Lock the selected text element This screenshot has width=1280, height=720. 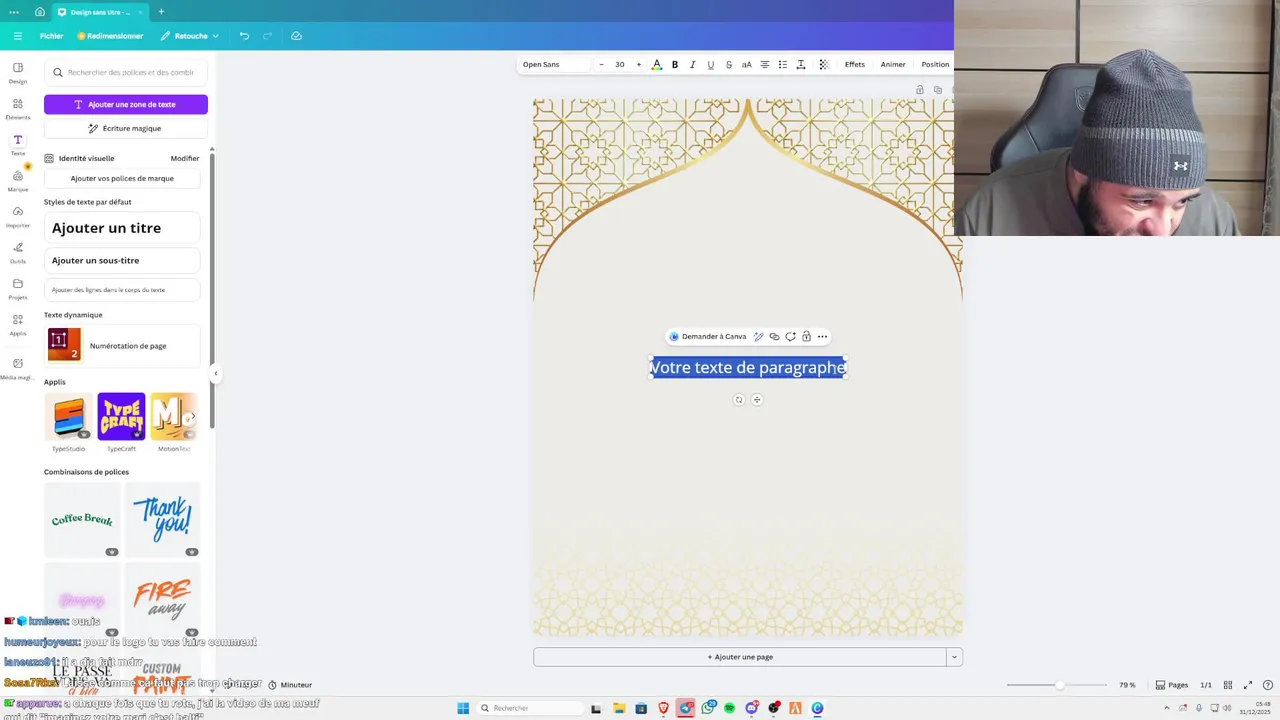[x=806, y=337]
